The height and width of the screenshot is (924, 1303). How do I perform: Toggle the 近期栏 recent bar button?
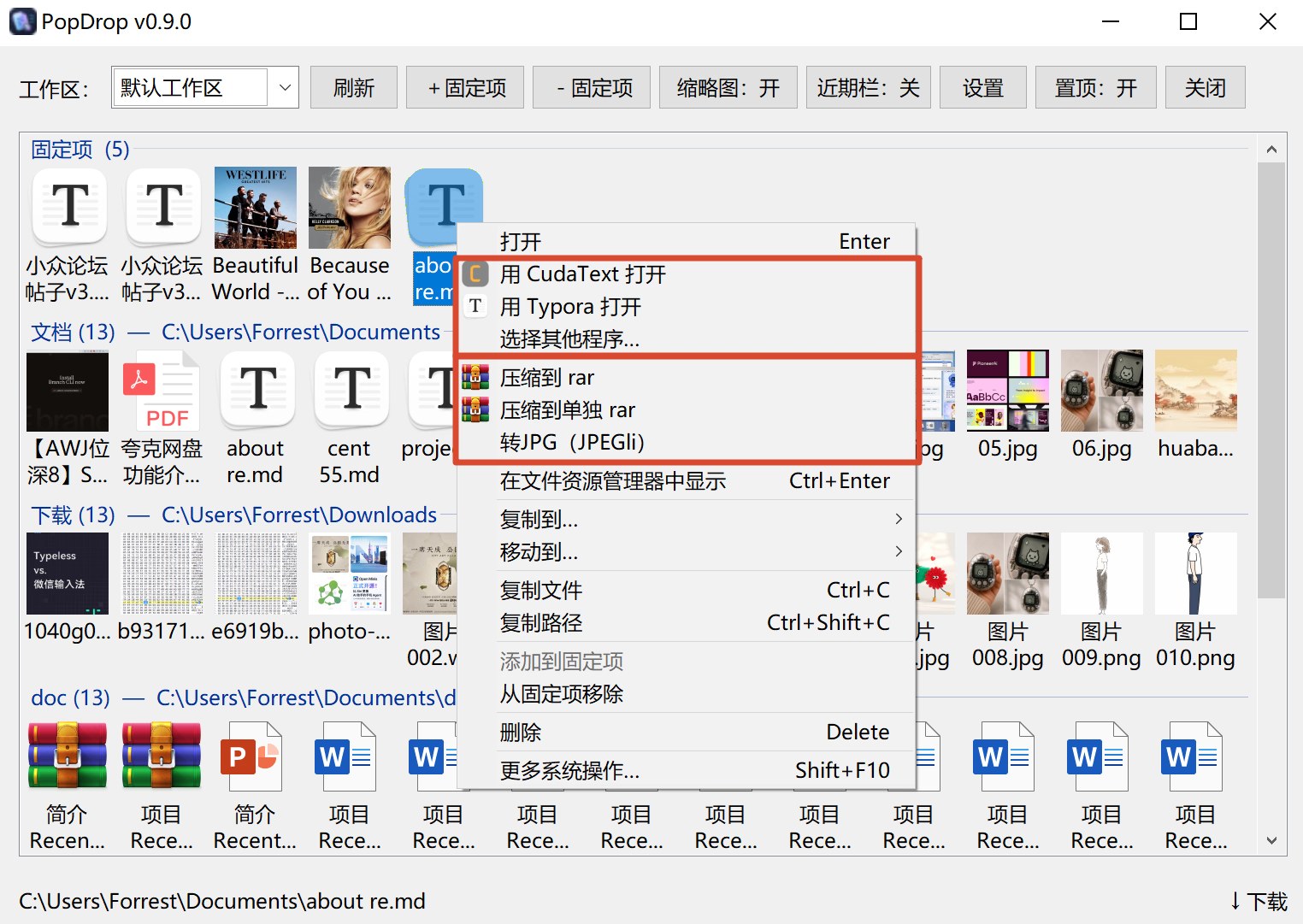pyautogui.click(x=869, y=87)
